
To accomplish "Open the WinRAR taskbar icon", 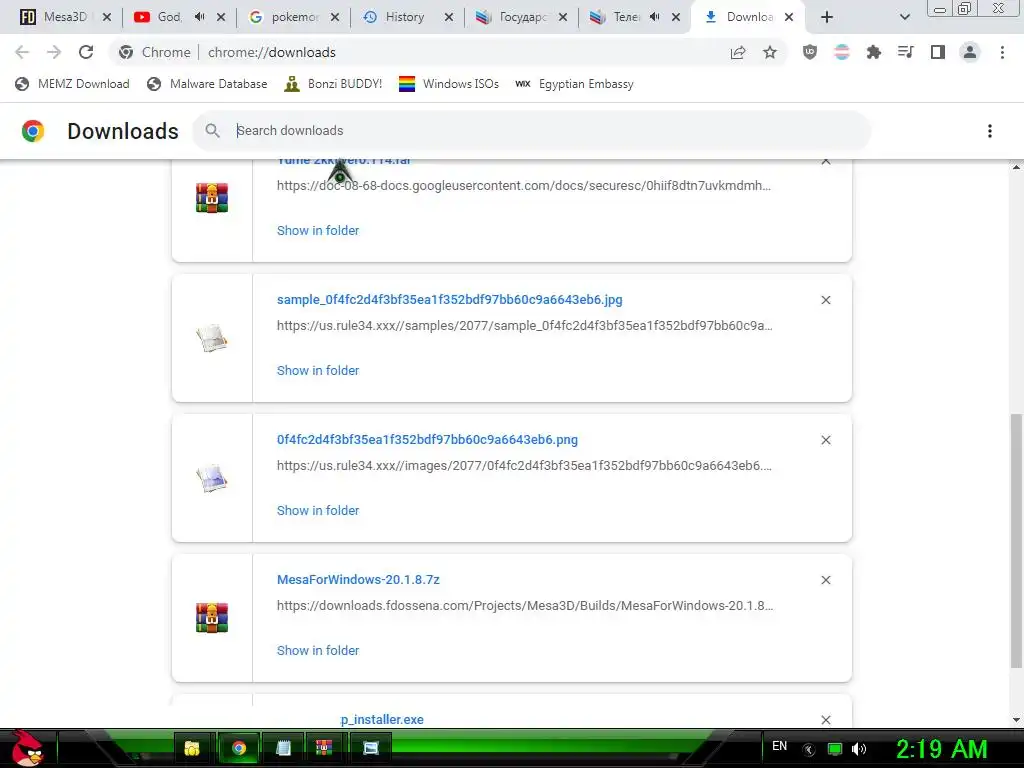I will [x=324, y=748].
